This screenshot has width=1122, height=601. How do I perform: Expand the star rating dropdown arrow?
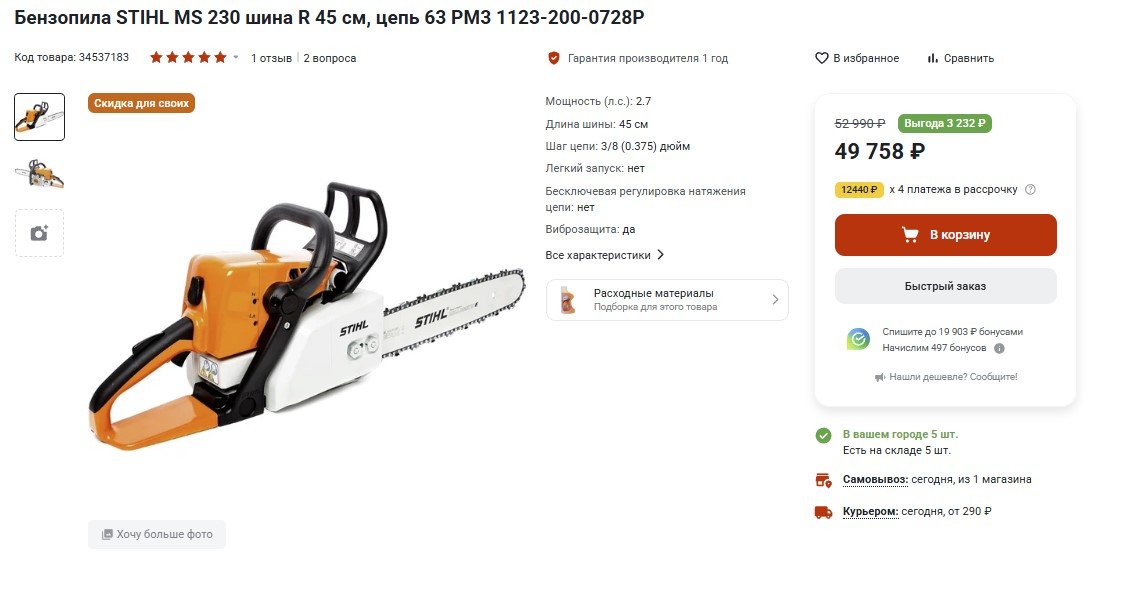click(x=235, y=57)
